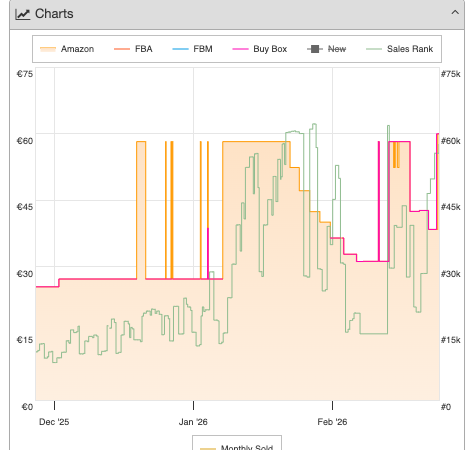Screen dimensions: 474x450
Task: Click the #75k rank axis label
Action: [x=451, y=74]
